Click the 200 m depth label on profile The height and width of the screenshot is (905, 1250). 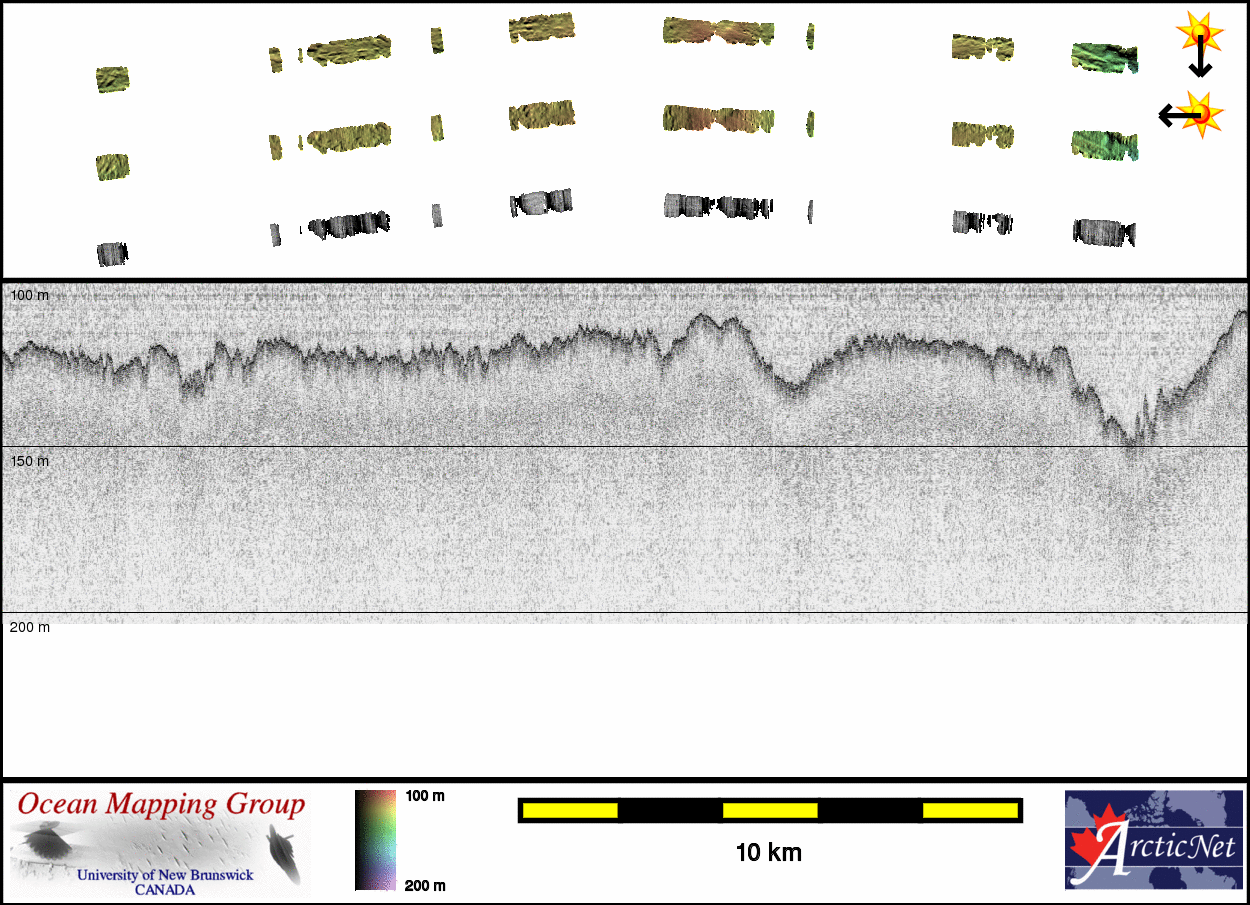(30, 627)
